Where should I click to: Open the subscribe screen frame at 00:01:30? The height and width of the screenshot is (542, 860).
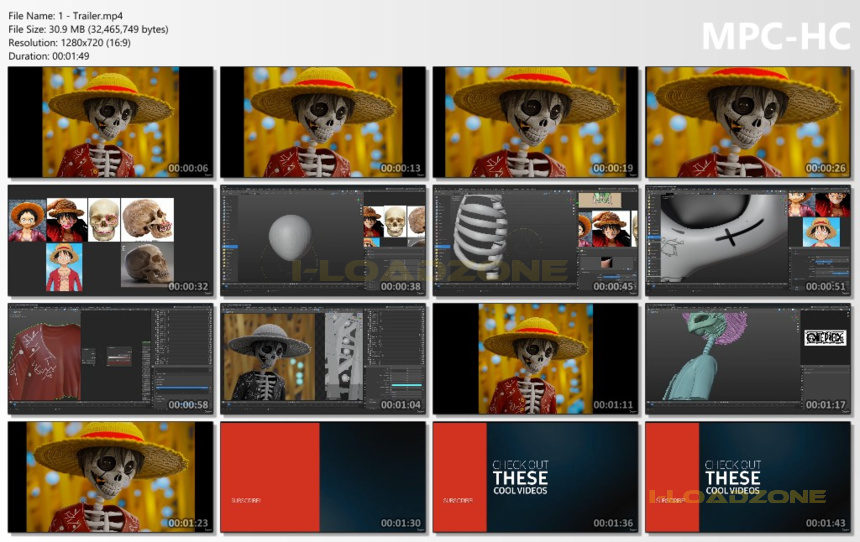point(322,477)
